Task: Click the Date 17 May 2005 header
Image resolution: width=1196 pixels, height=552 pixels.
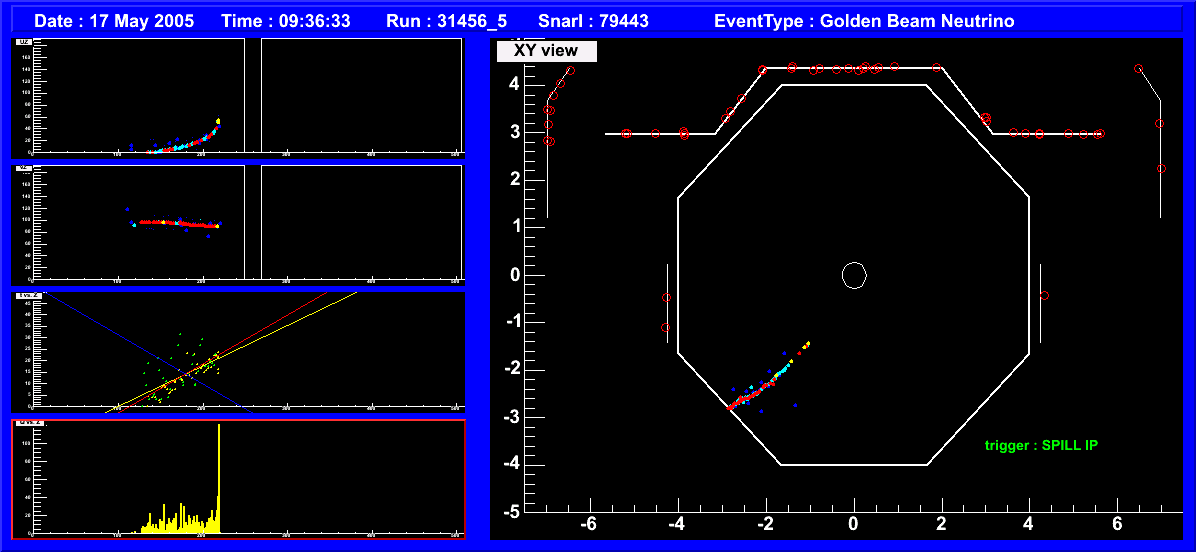Action: [114, 20]
